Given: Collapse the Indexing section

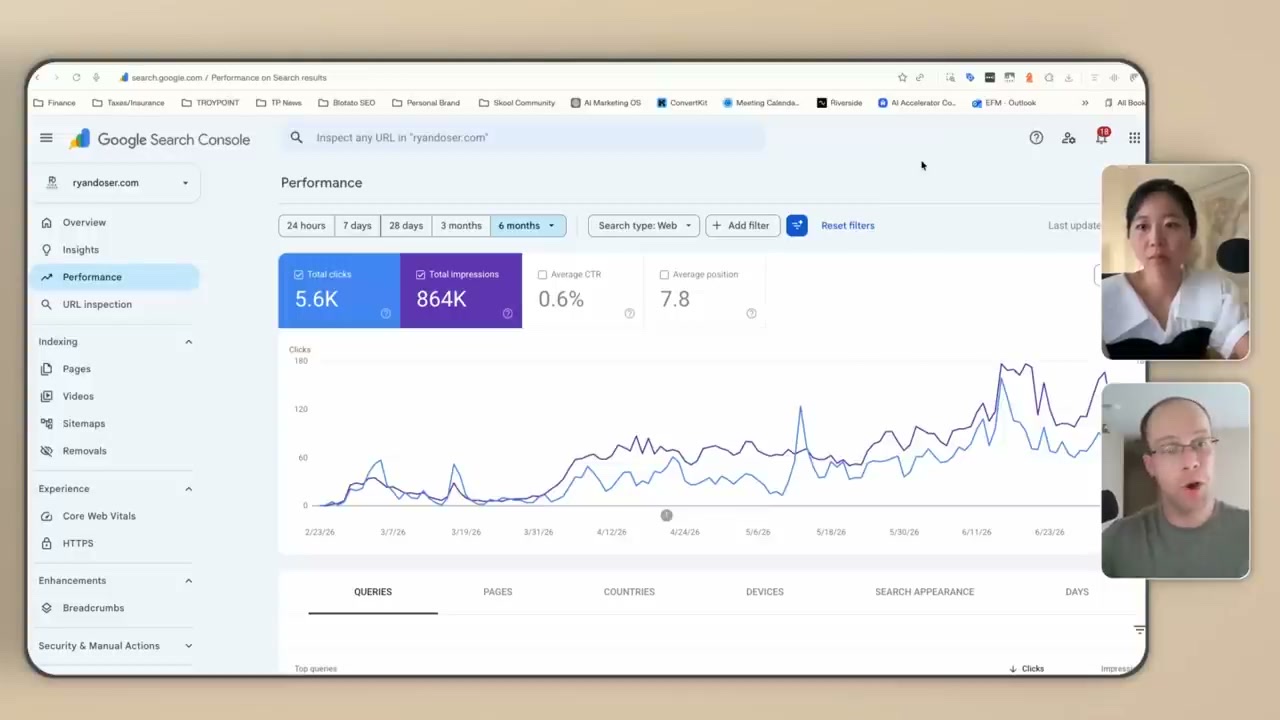Looking at the screenshot, I should (188, 342).
